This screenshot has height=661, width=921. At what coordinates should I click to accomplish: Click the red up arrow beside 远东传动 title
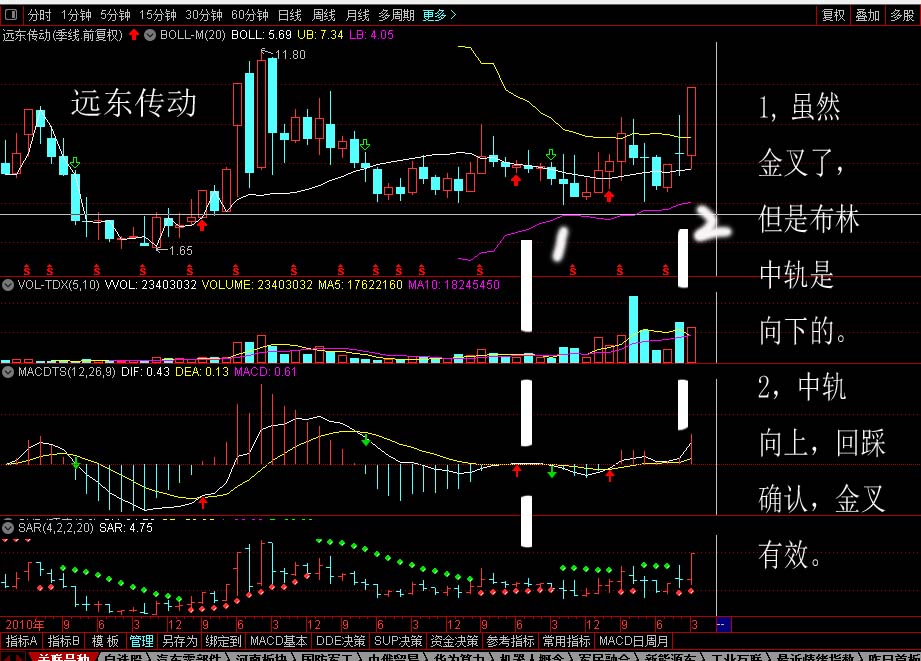click(x=134, y=35)
